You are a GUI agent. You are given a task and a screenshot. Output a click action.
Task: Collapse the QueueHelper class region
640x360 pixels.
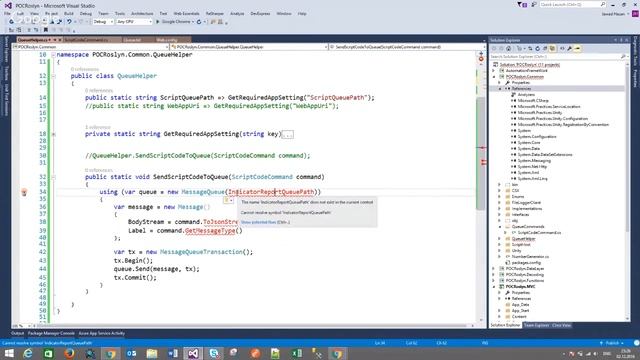[x=53, y=76]
